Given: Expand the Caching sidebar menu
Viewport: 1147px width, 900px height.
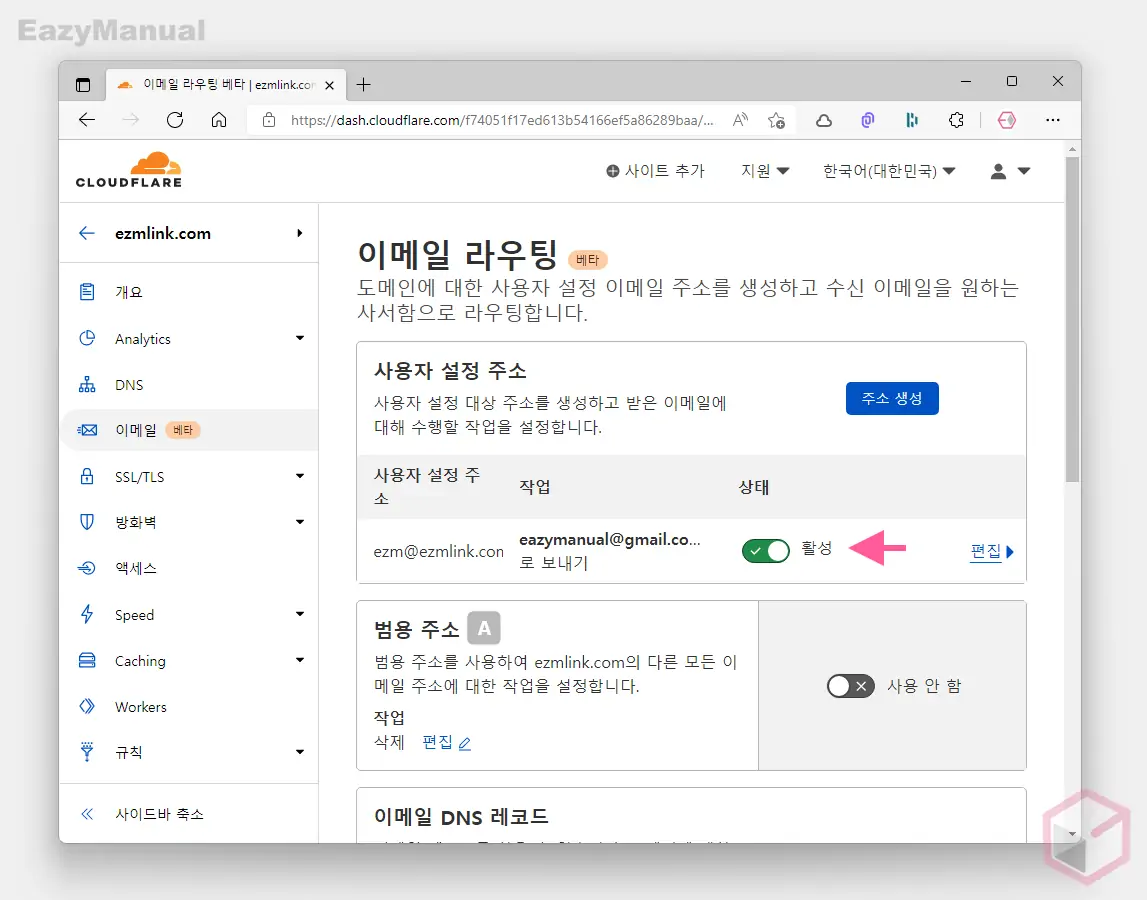Looking at the screenshot, I should 141,660.
